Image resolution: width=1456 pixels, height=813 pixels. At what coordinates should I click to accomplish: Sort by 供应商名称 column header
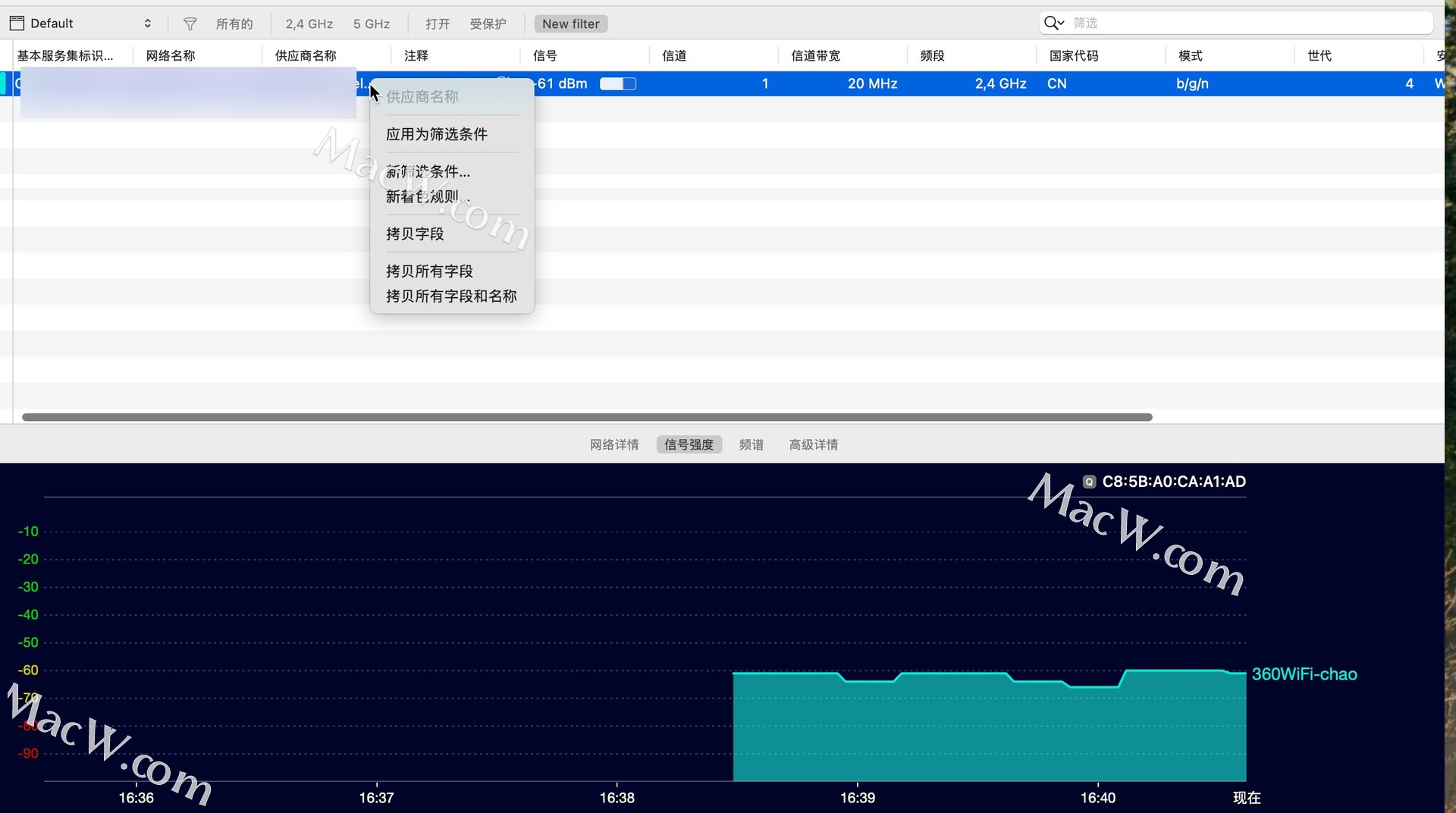coord(306,55)
